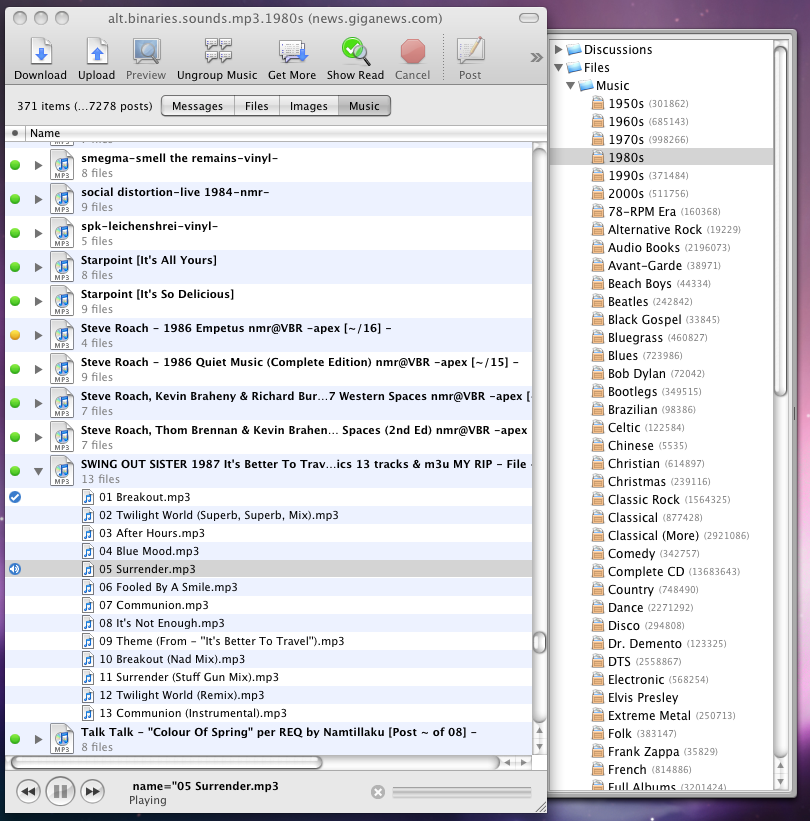Image resolution: width=810 pixels, height=821 pixels.
Task: Open the Frank Zappa newsgroup
Action: tap(661, 751)
